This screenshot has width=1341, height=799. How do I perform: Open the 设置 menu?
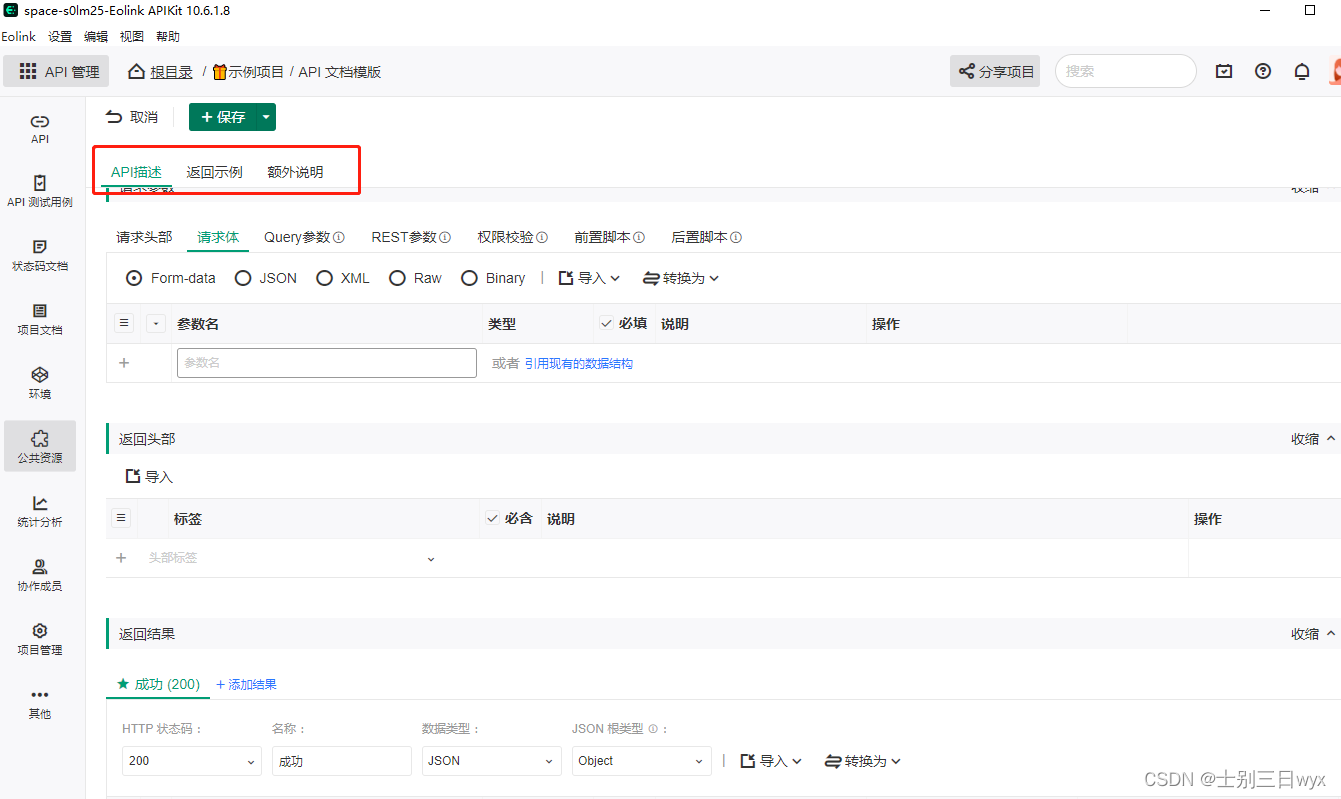[x=60, y=37]
